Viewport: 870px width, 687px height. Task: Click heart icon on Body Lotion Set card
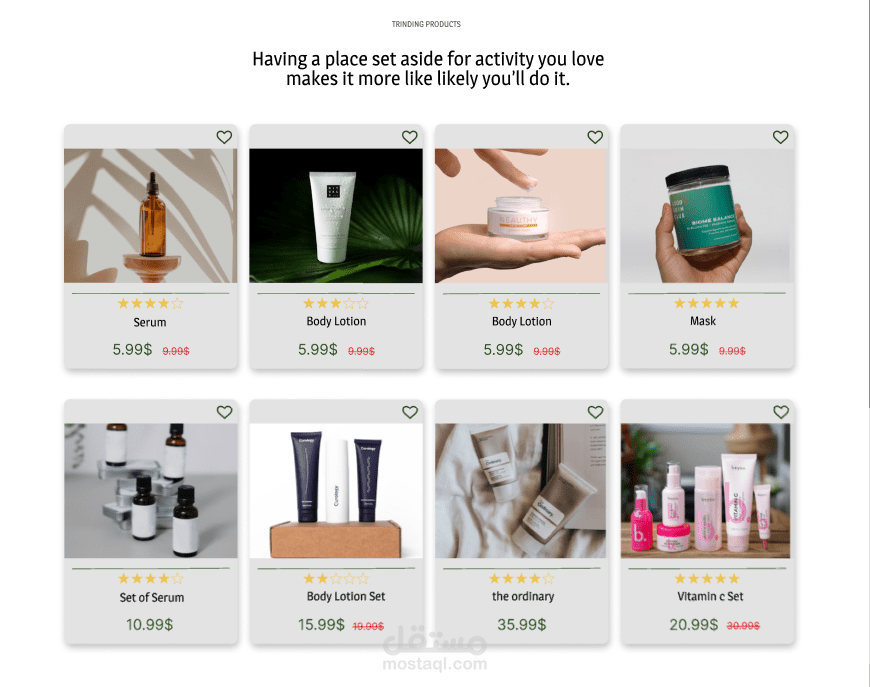click(409, 412)
